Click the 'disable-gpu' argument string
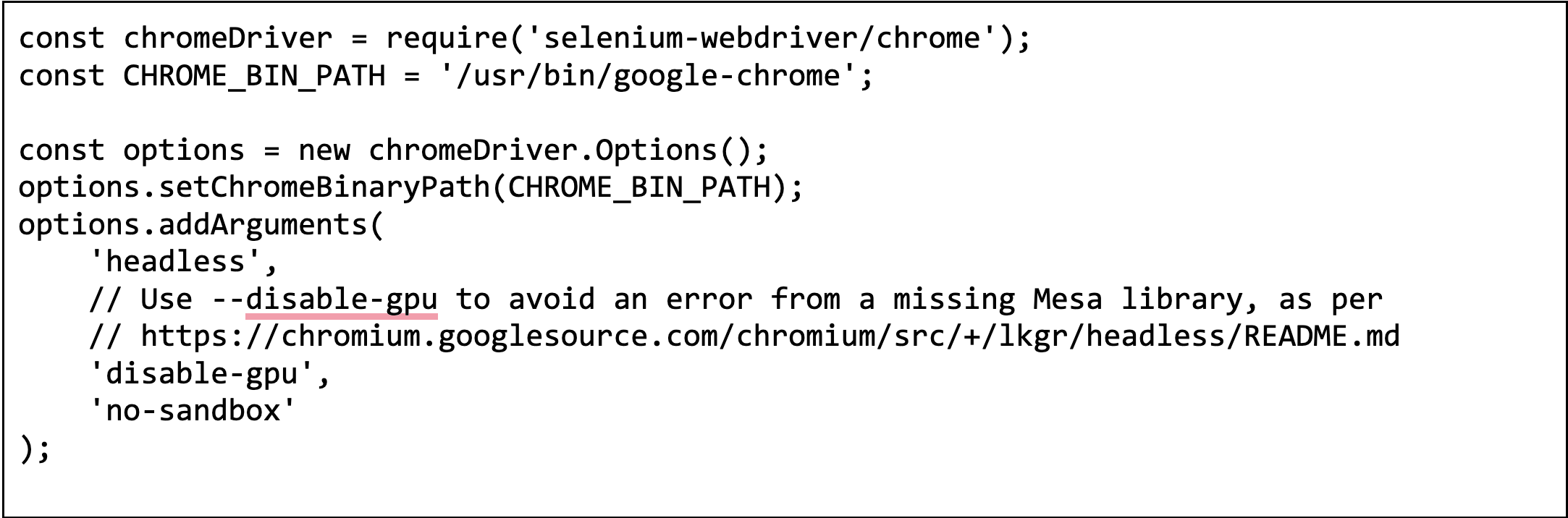Screen dimensions: 1568x518 [201, 374]
